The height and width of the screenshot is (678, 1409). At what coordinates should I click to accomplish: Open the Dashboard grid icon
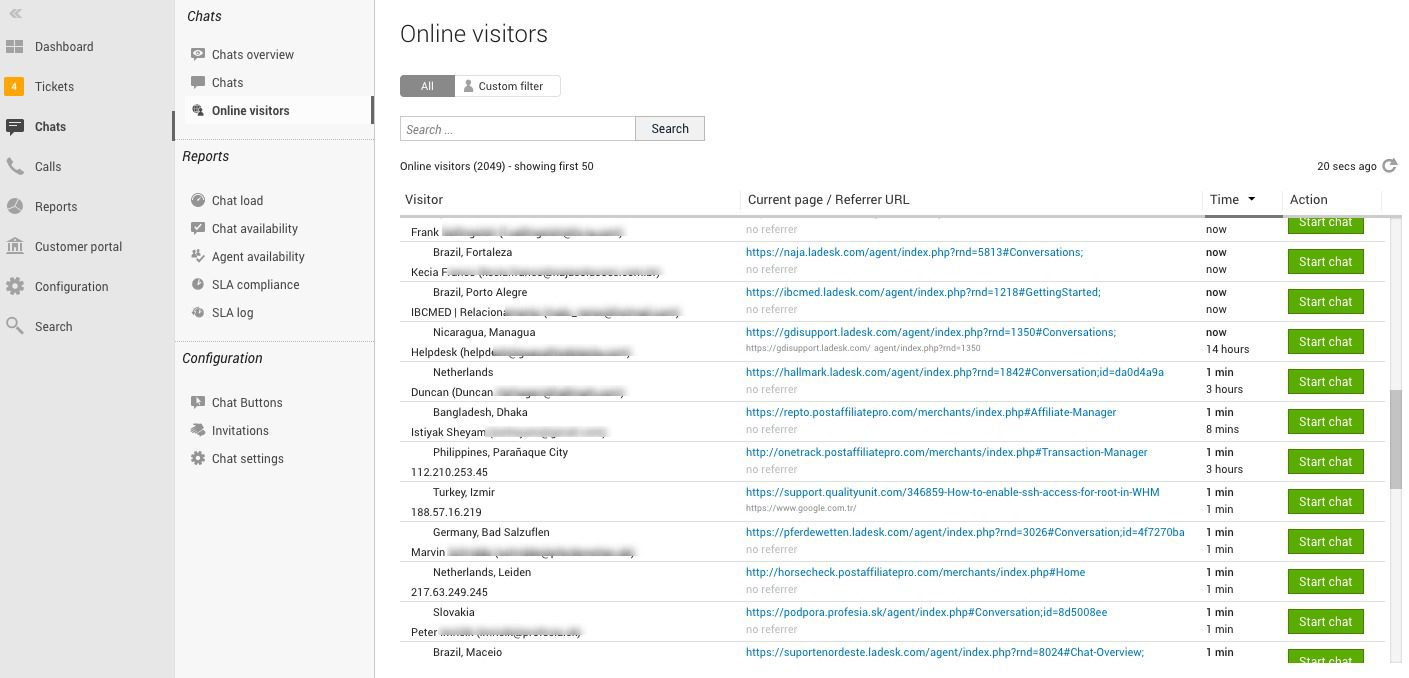[x=14, y=47]
